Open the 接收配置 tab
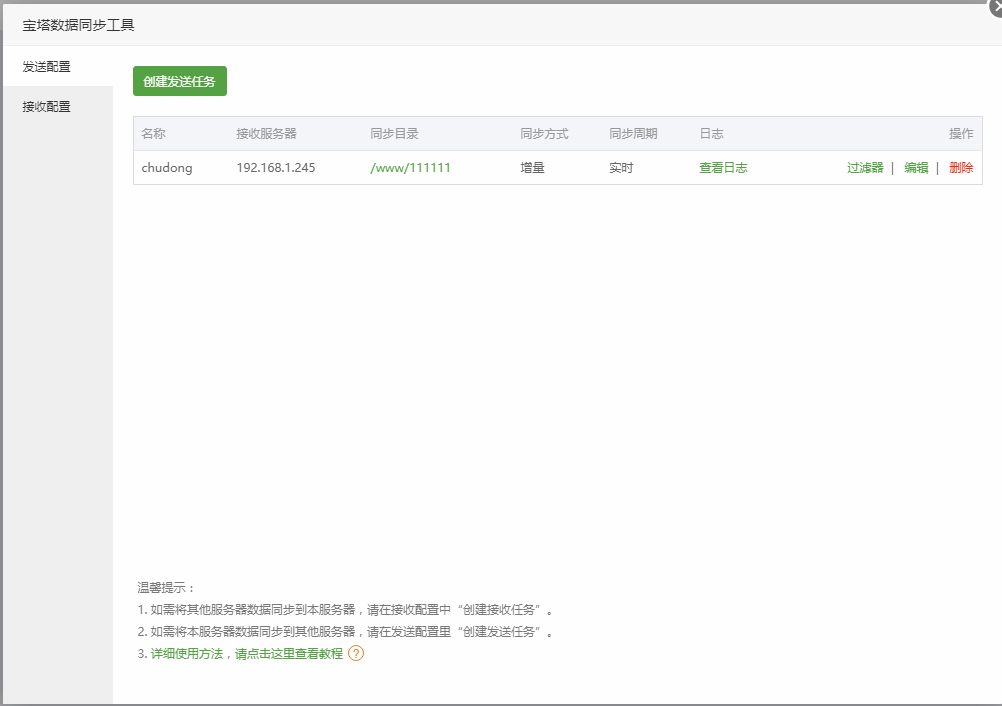The height and width of the screenshot is (706, 1002). pyautogui.click(x=47, y=106)
